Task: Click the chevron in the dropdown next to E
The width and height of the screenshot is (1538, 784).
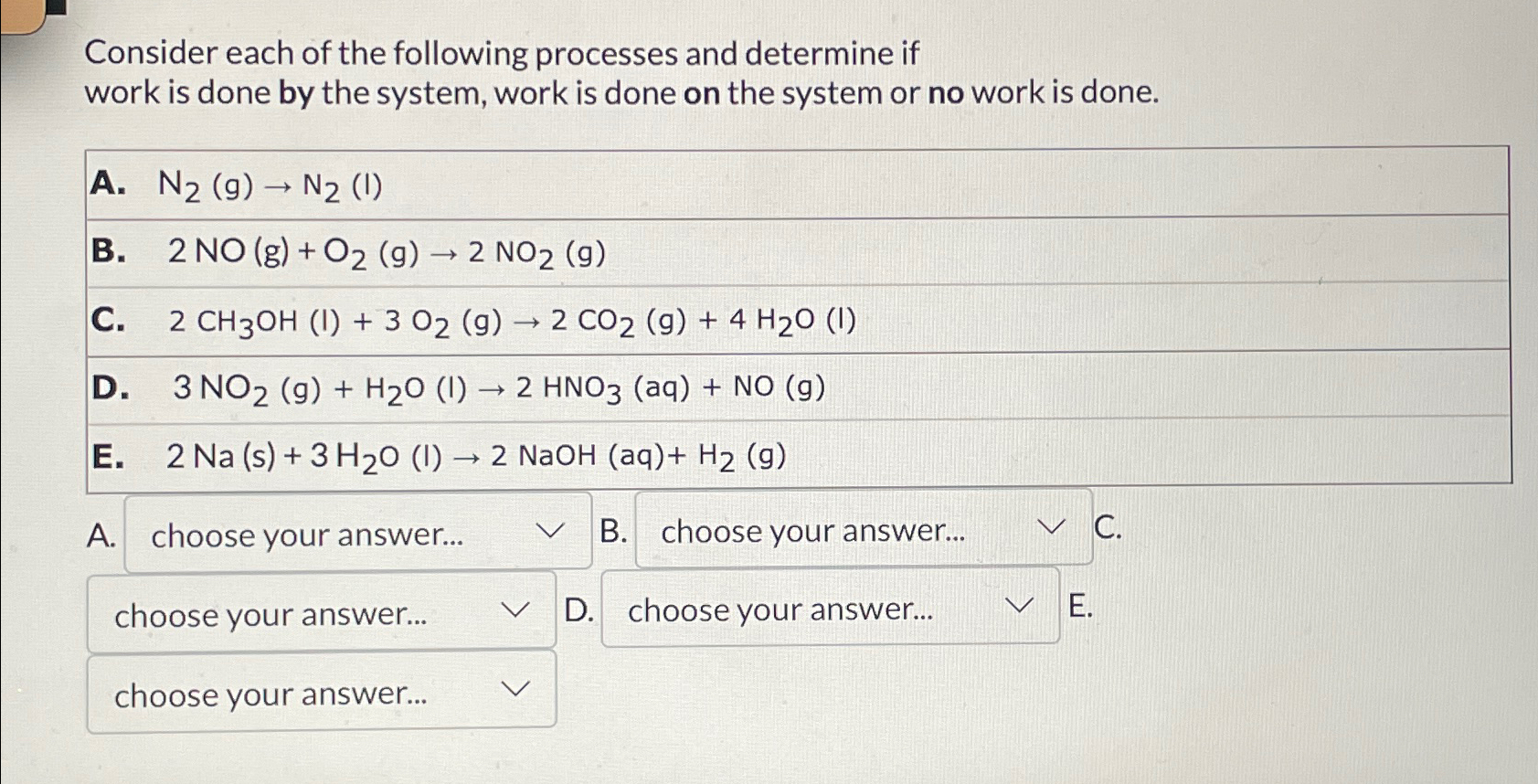Action: [x=1021, y=606]
